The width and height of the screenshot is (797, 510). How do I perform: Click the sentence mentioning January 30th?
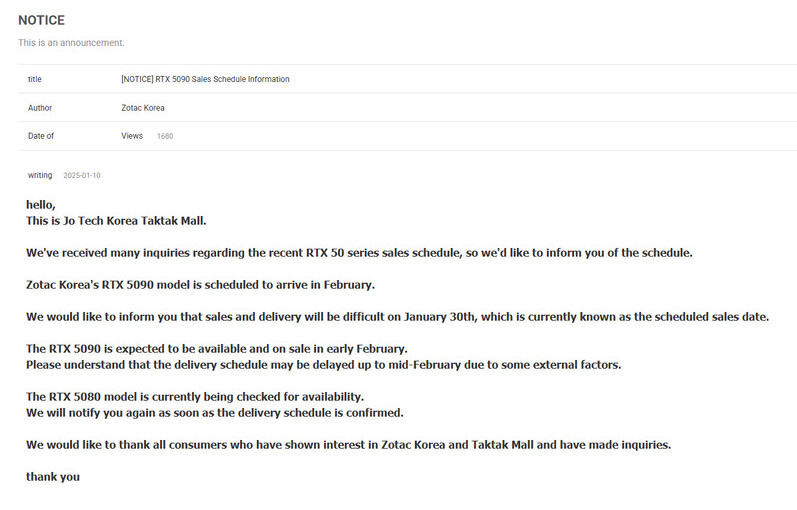pyautogui.click(x=397, y=317)
